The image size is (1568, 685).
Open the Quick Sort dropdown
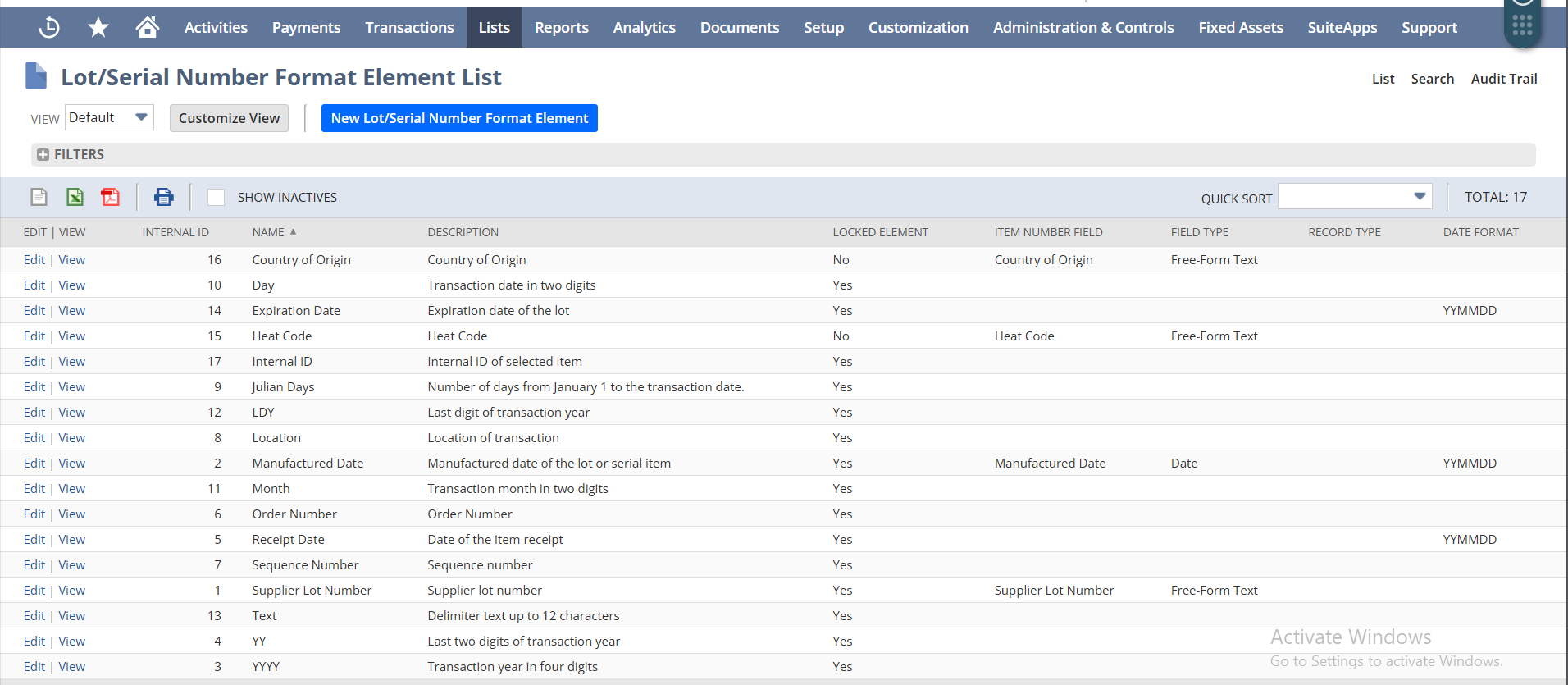(x=1355, y=197)
